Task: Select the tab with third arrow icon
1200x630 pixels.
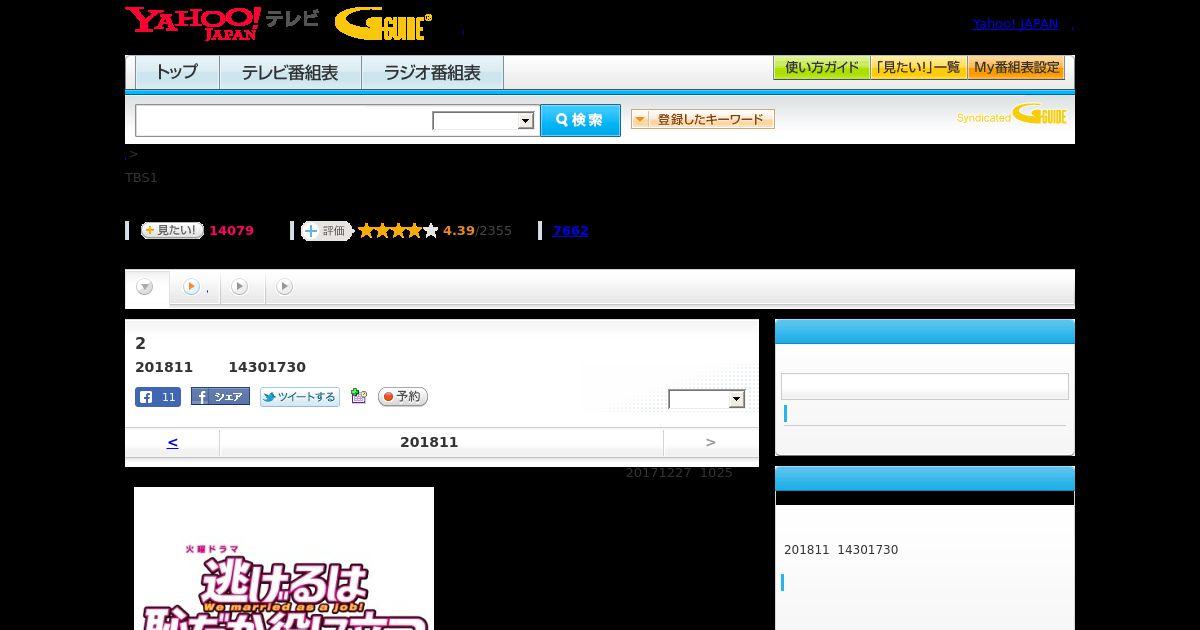Action: [x=240, y=287]
